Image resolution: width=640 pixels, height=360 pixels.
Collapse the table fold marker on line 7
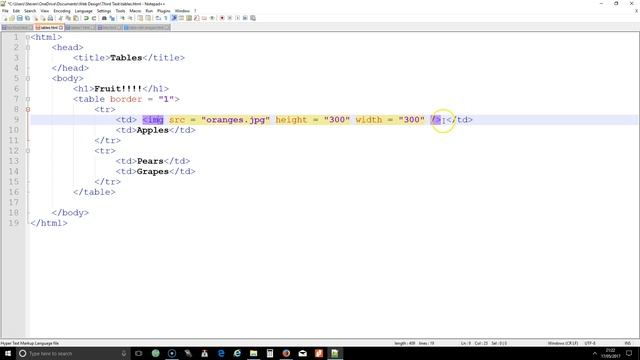click(28, 99)
